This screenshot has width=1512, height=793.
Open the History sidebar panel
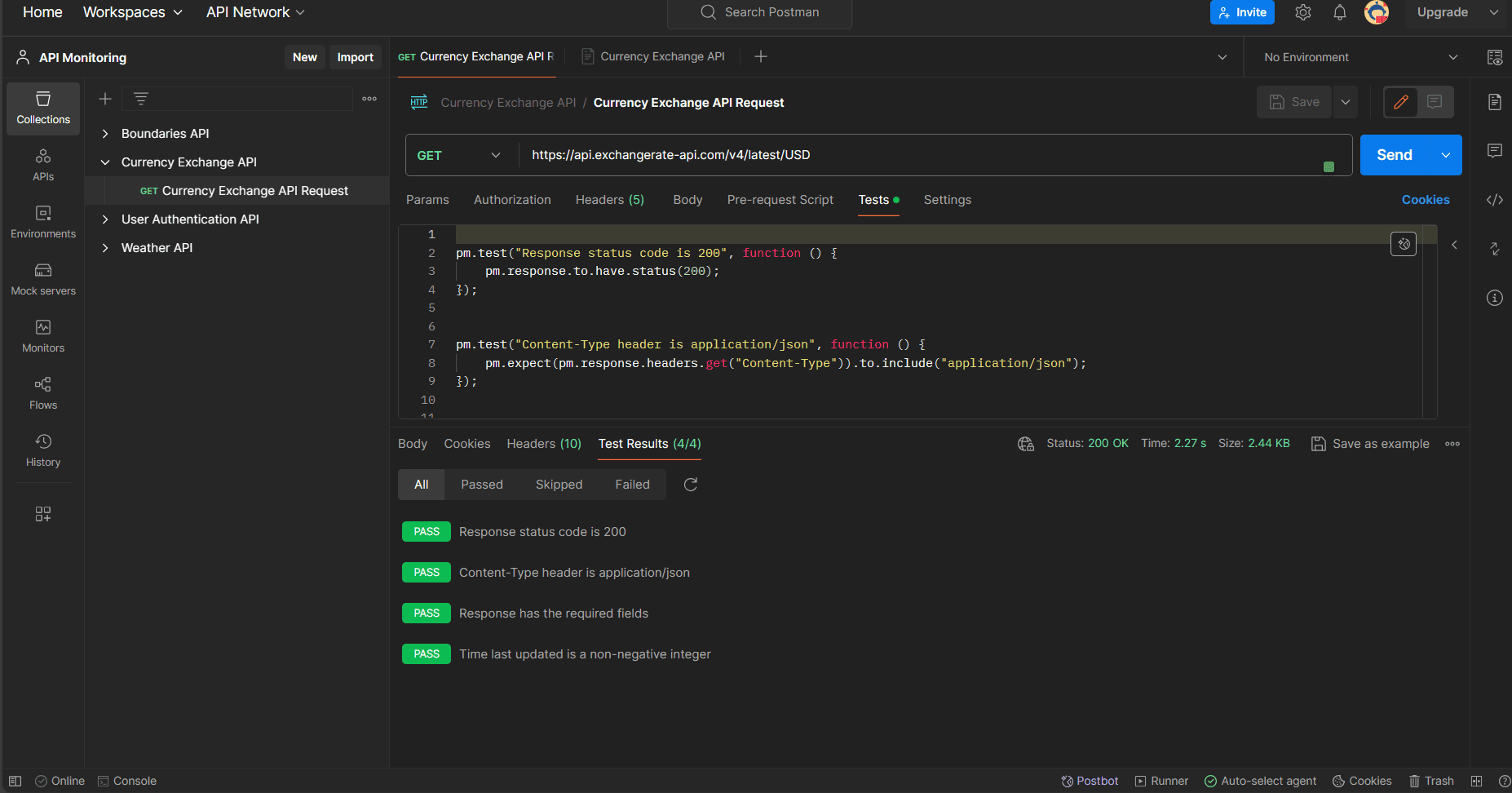[43, 450]
